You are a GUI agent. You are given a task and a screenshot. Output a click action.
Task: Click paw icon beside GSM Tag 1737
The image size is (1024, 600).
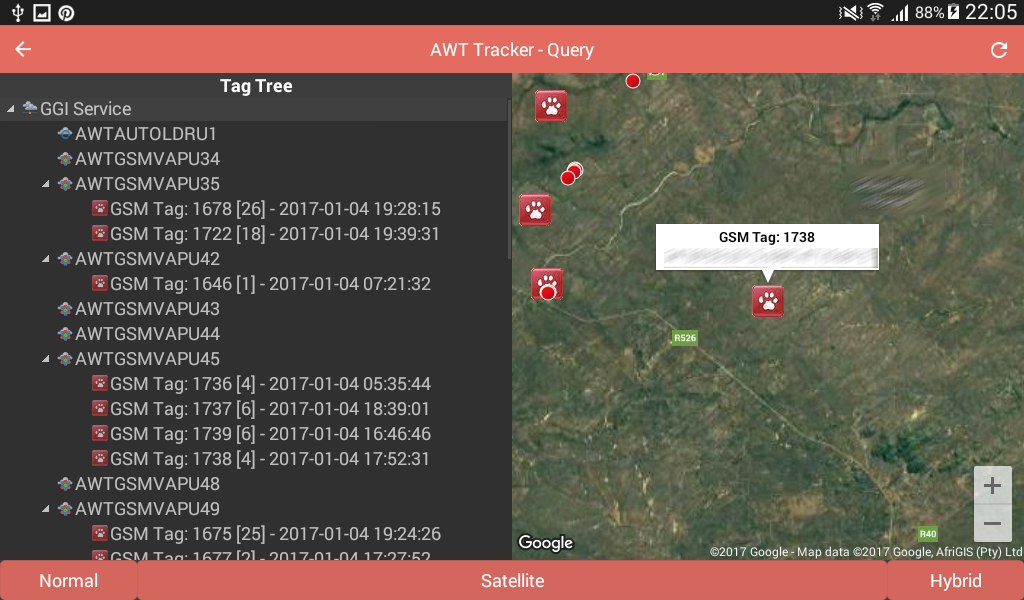click(x=100, y=408)
